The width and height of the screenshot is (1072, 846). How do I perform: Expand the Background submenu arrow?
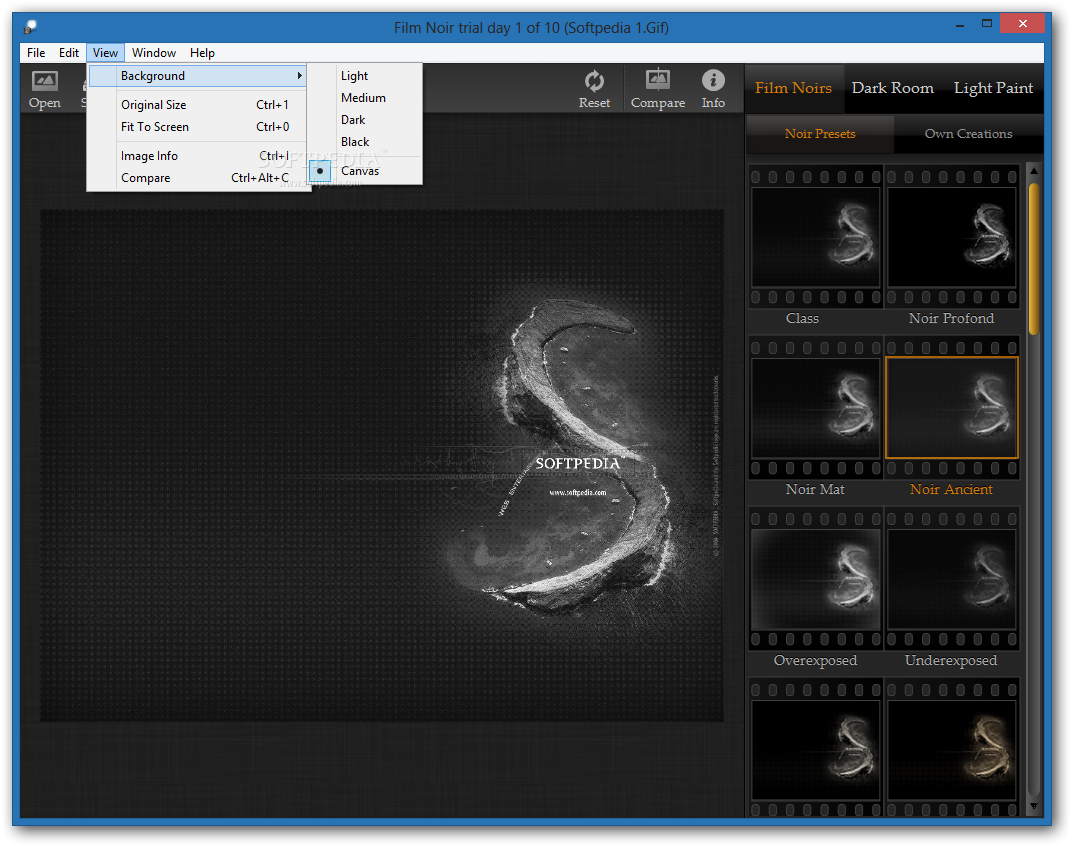(299, 76)
